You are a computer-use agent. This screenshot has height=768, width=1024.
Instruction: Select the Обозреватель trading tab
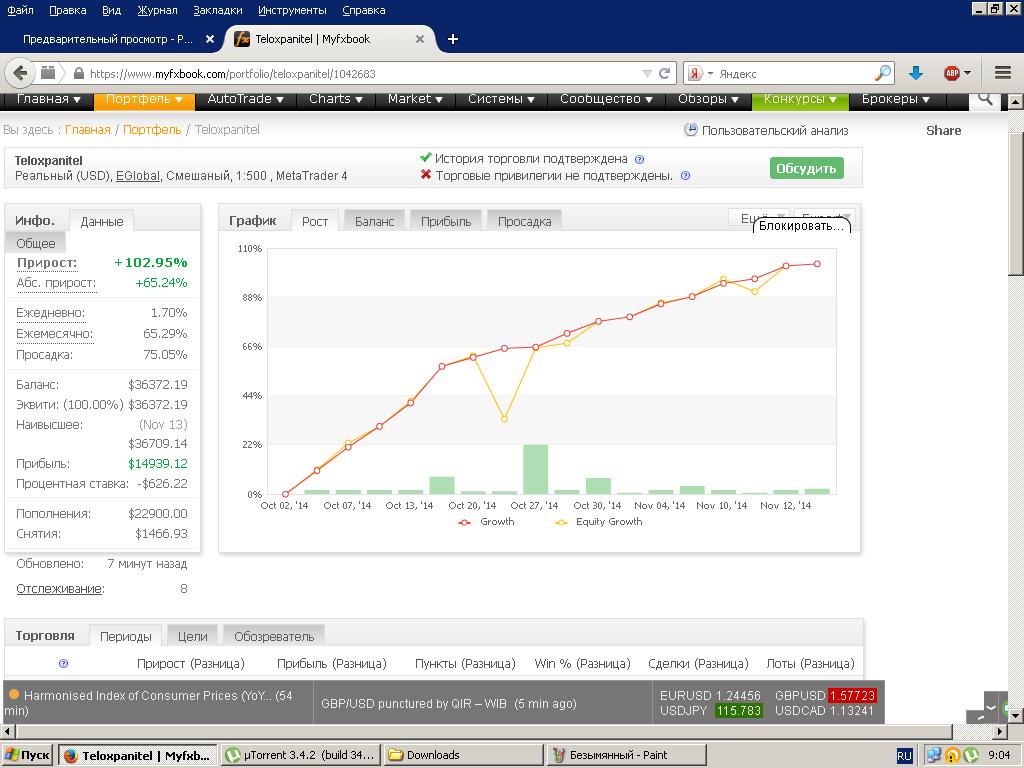coord(274,636)
